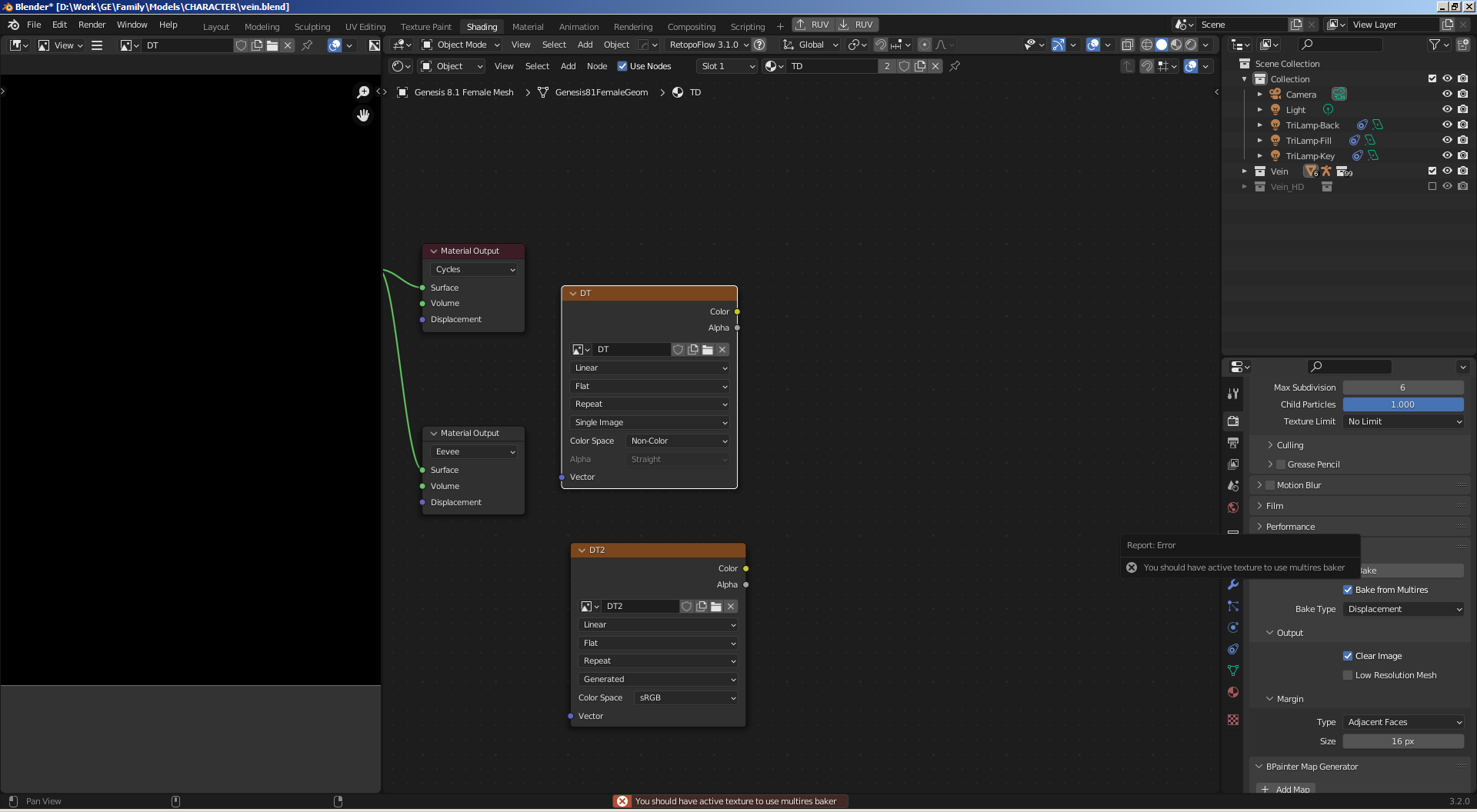This screenshot has height=812, width=1477.
Task: Click the pan hand gizmo
Action: pos(363,115)
